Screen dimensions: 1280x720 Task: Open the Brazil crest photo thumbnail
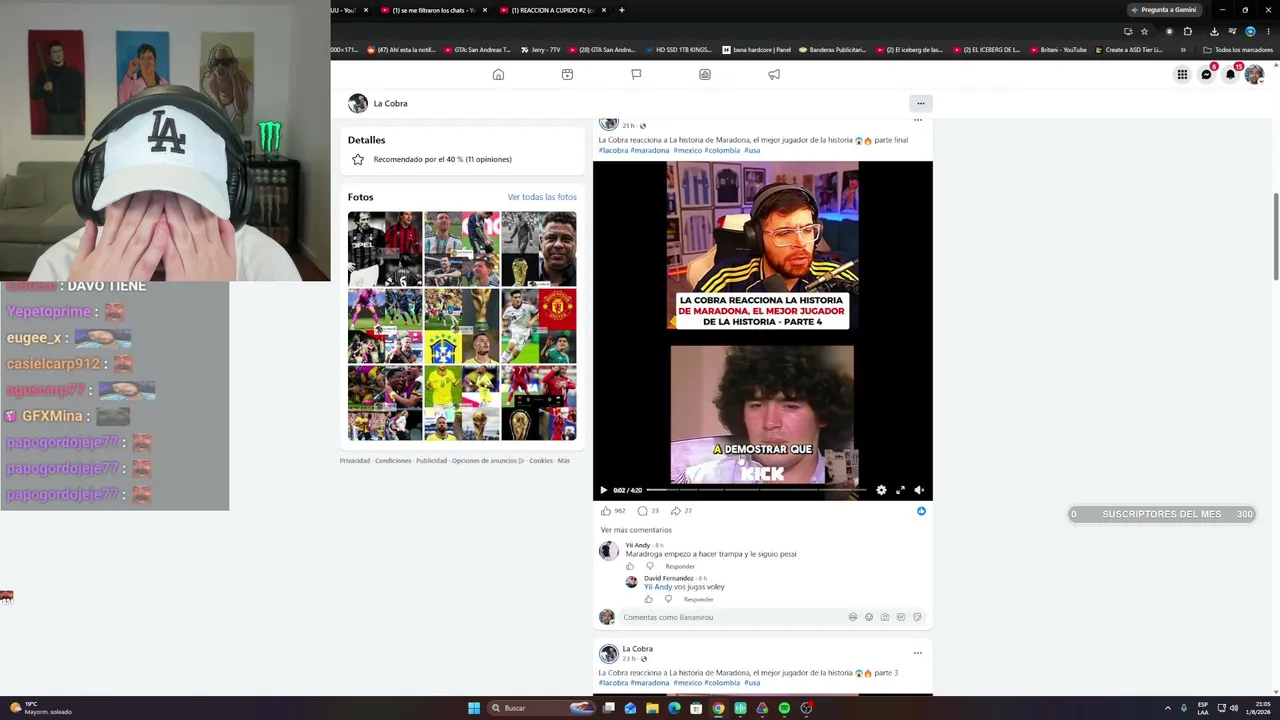coord(462,326)
